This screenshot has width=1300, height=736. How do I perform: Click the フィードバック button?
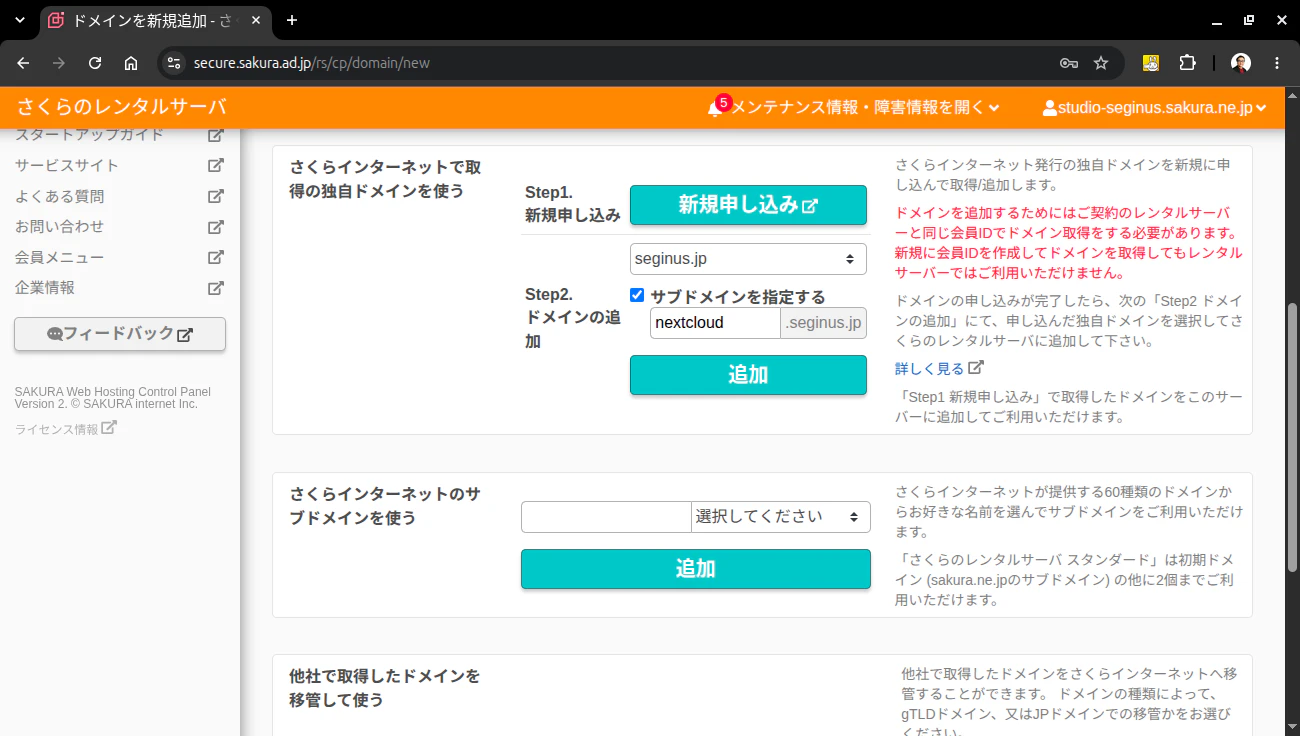(120, 334)
